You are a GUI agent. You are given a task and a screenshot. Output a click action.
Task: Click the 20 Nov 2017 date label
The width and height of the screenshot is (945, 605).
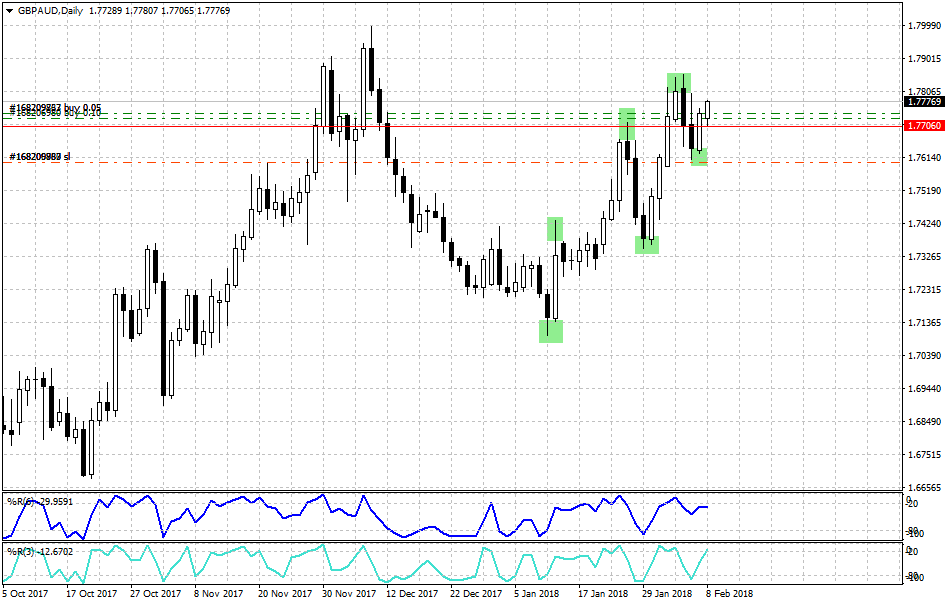(284, 594)
